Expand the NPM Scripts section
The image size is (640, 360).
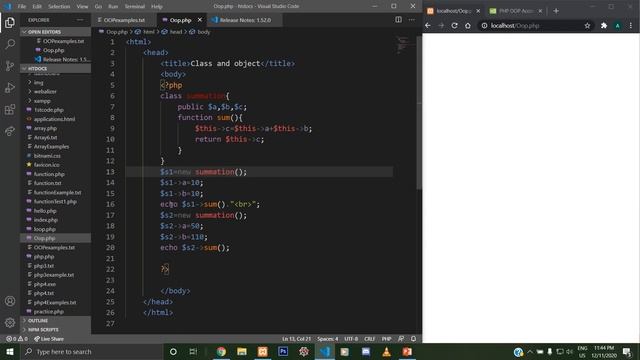click(x=56, y=330)
